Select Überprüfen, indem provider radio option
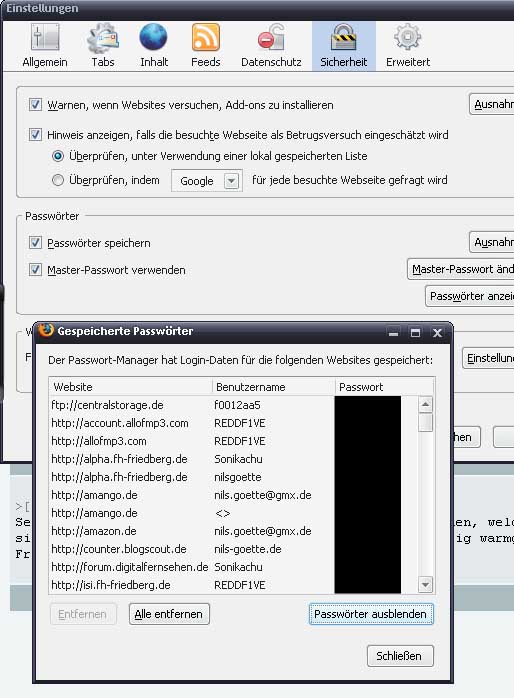This screenshot has width=514, height=698. coord(58,180)
